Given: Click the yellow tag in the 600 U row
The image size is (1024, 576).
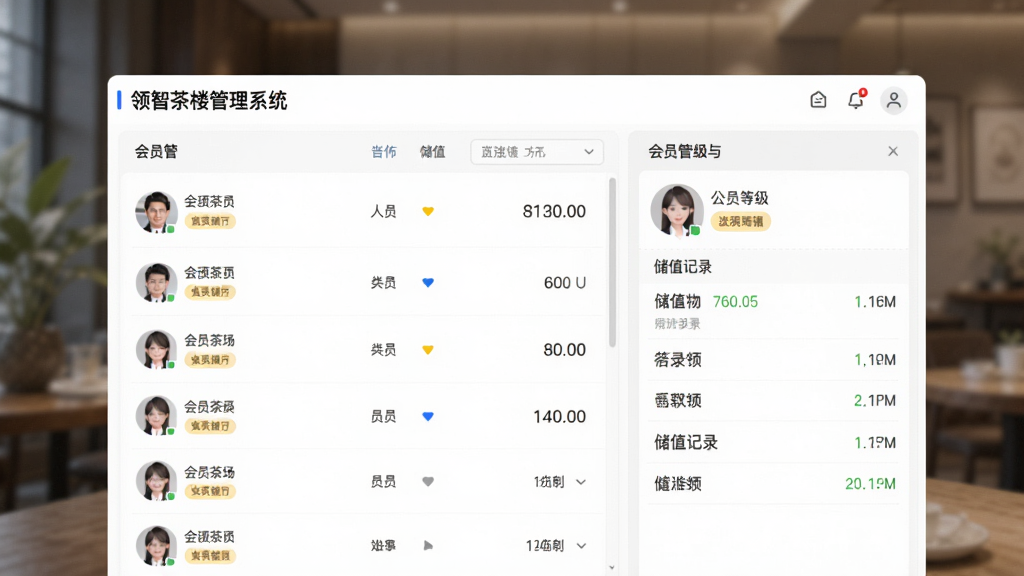Looking at the screenshot, I should 210,292.
